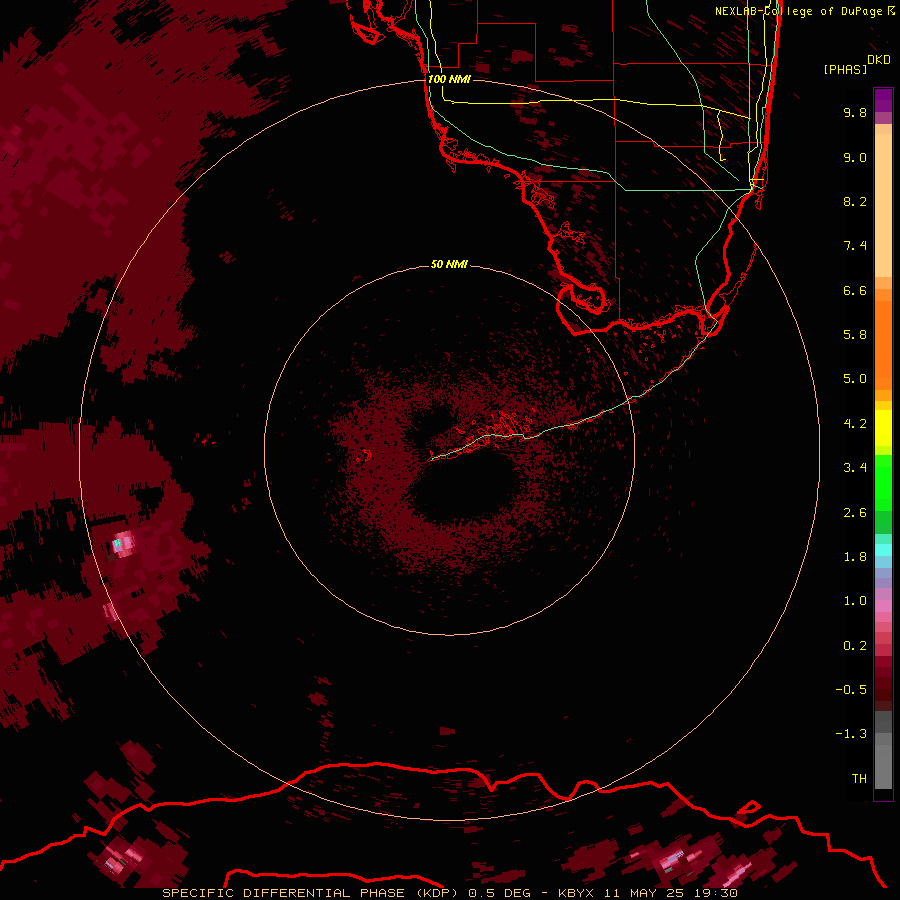Viewport: 900px width, 900px height.
Task: Click the 8.2 legend value
Action: click(855, 201)
